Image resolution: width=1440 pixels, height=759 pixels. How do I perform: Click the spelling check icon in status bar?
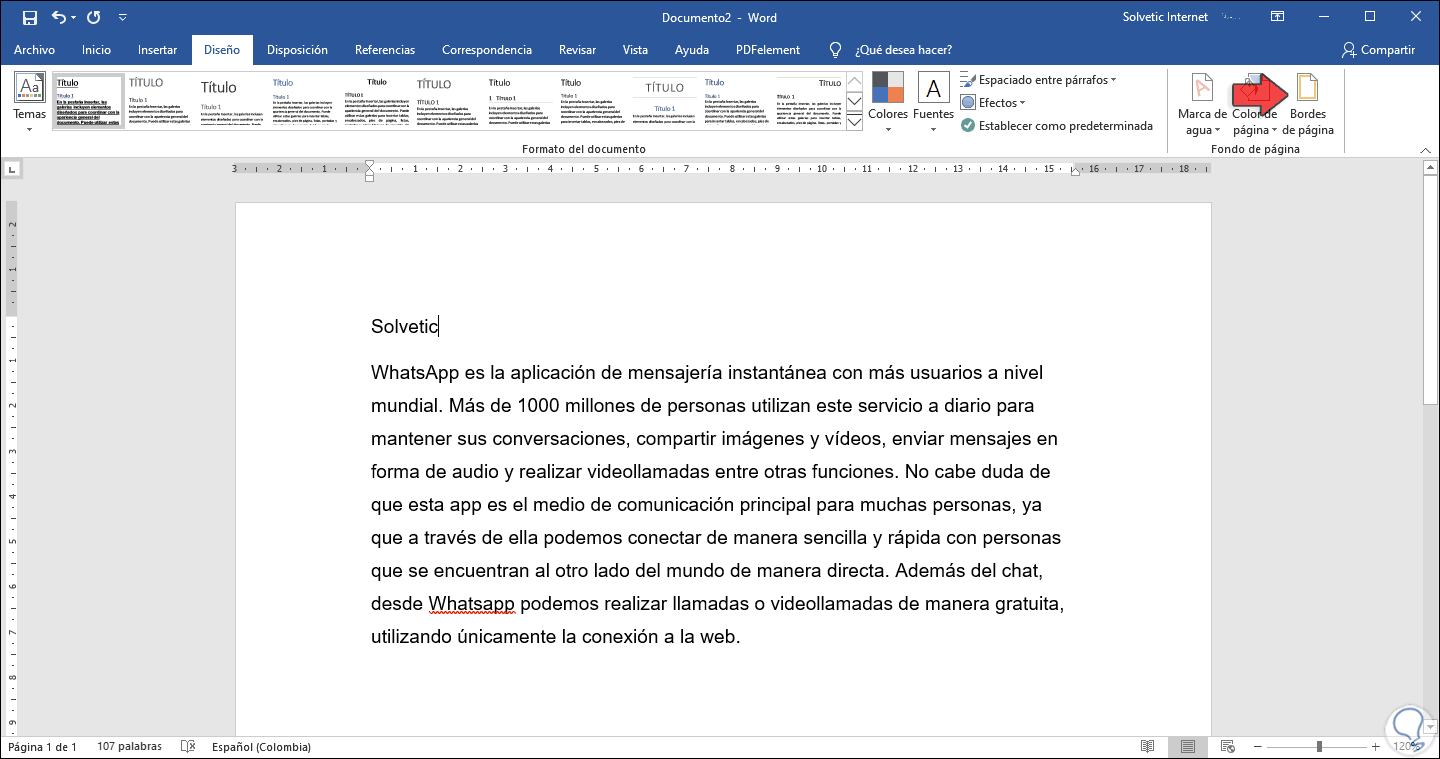point(187,747)
